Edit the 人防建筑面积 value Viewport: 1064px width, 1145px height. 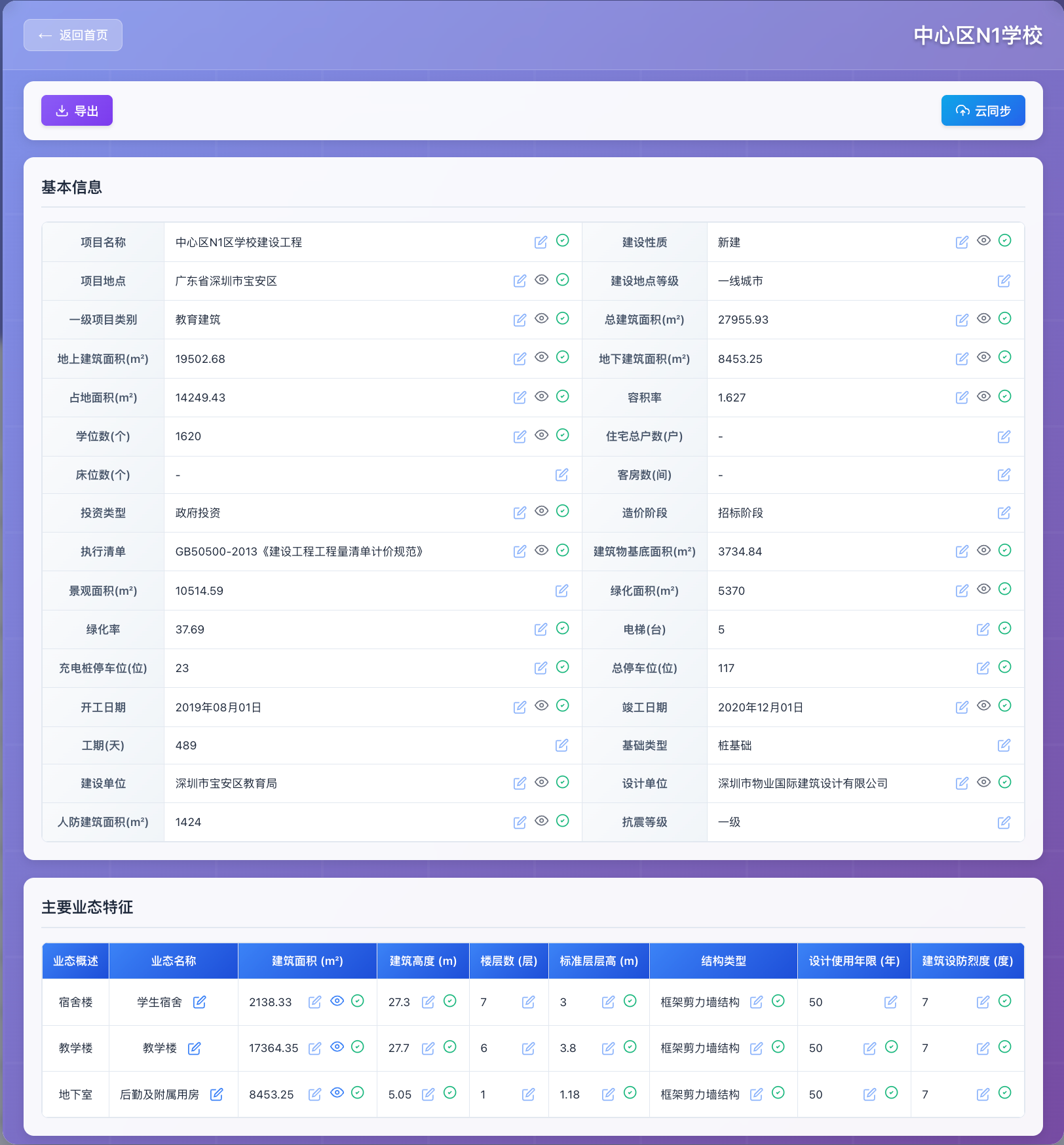(520, 822)
